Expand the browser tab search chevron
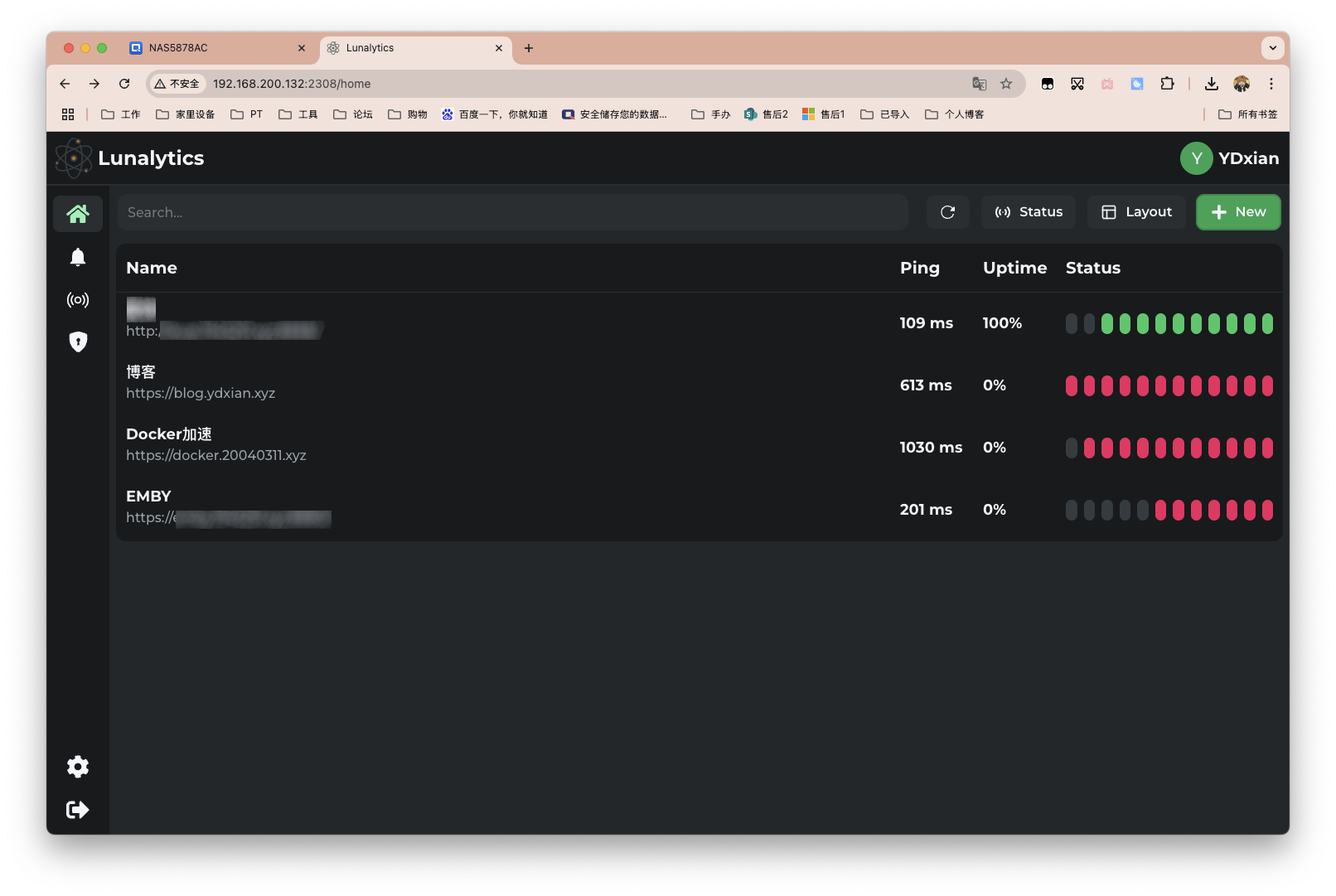 coord(1272,48)
